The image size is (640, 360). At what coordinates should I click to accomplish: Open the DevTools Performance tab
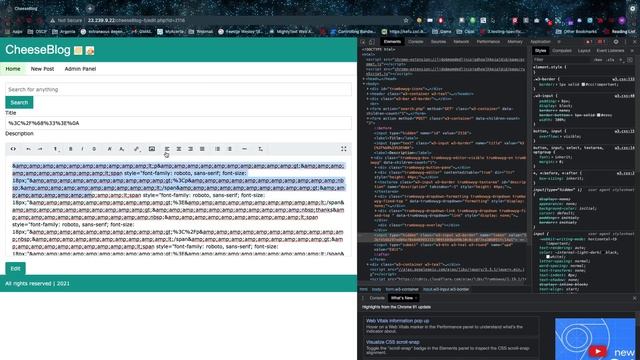(488, 42)
